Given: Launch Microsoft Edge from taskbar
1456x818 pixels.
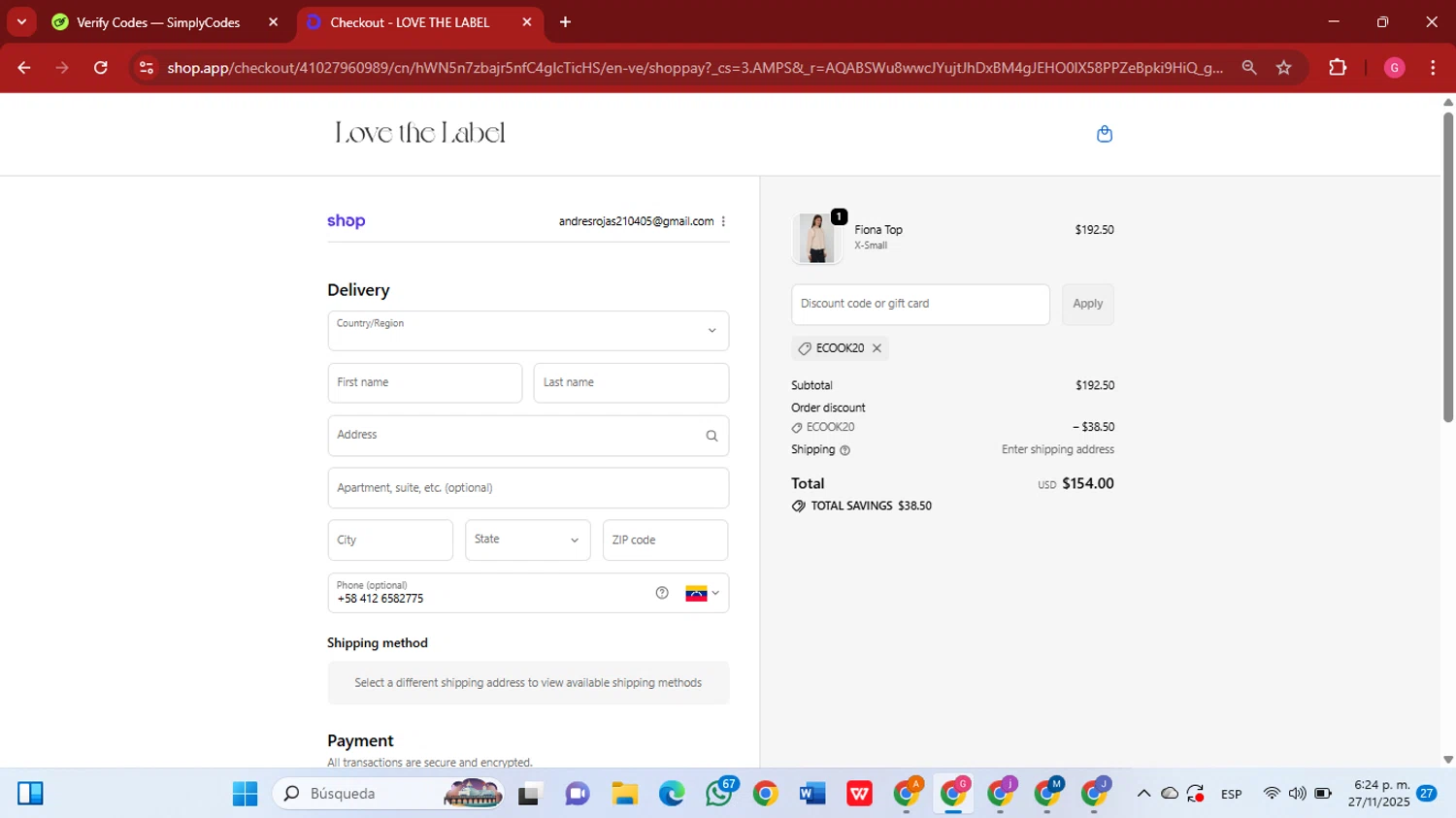Looking at the screenshot, I should (671, 794).
